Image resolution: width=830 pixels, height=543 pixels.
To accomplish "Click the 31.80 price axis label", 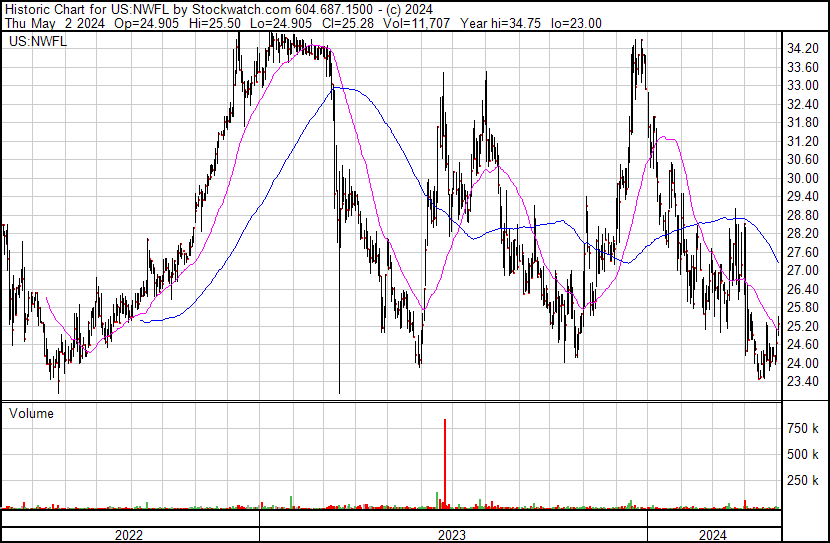I will 802,123.
